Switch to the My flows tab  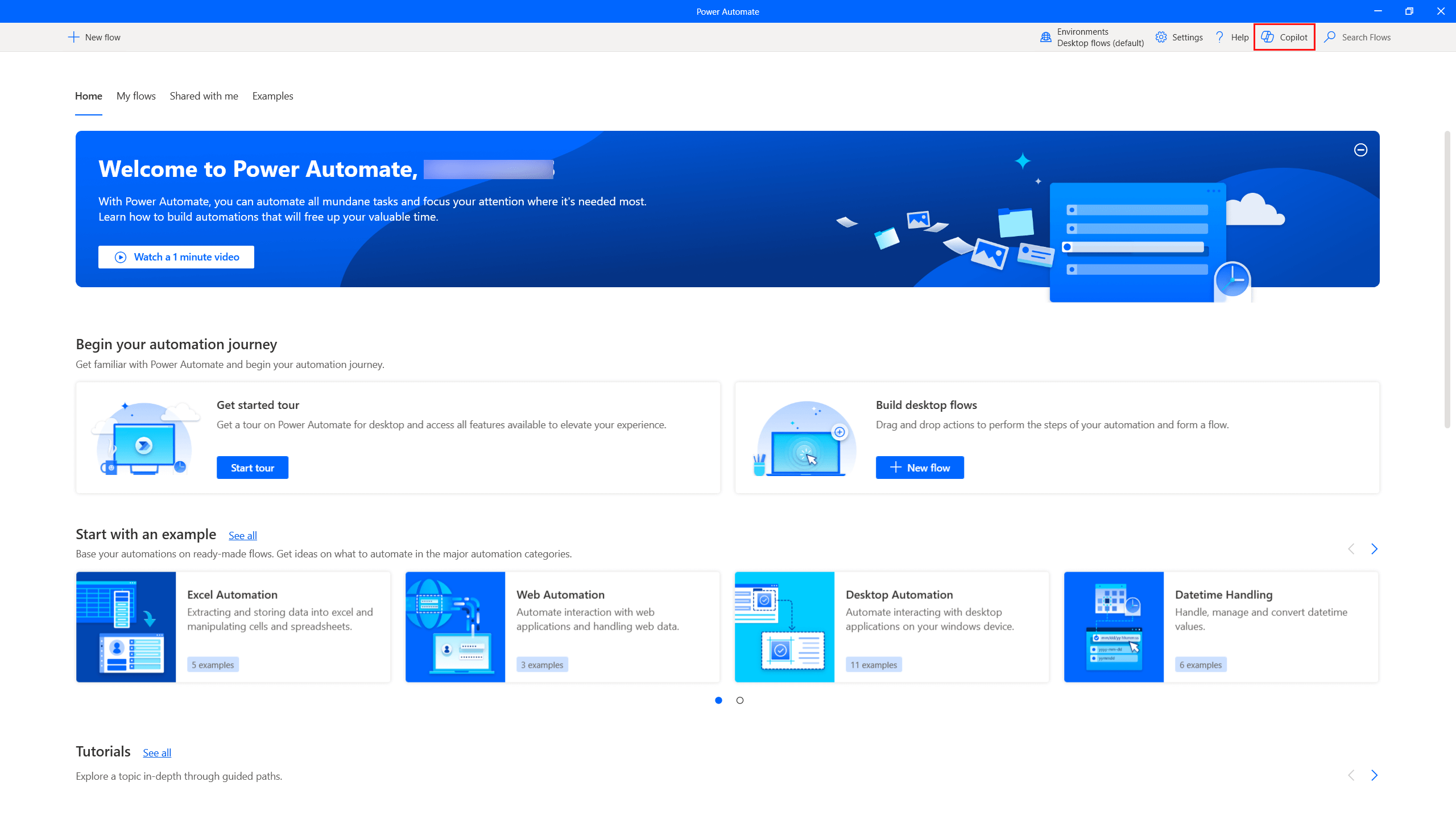(x=136, y=96)
